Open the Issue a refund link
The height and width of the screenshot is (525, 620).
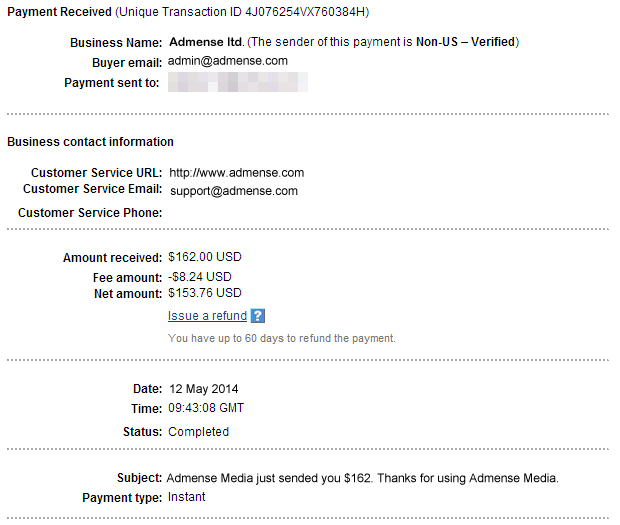(x=207, y=316)
